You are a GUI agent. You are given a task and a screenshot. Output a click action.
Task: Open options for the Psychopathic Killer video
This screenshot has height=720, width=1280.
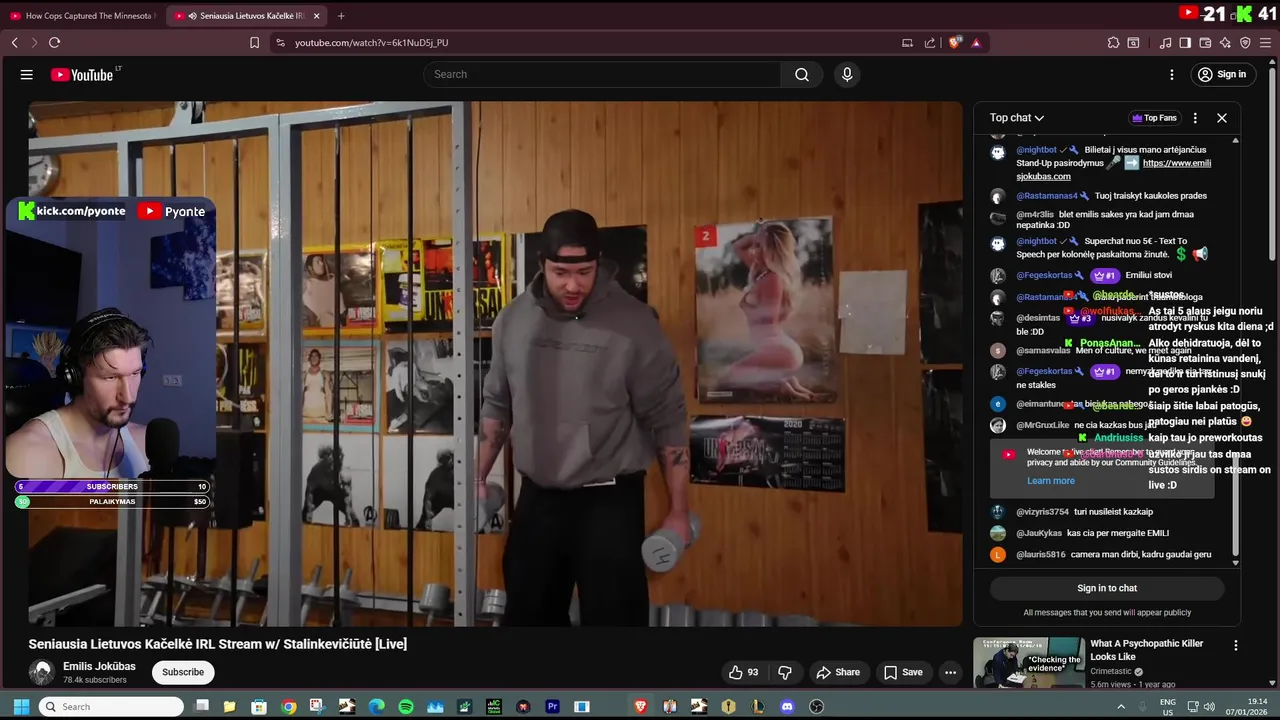[x=1236, y=646]
